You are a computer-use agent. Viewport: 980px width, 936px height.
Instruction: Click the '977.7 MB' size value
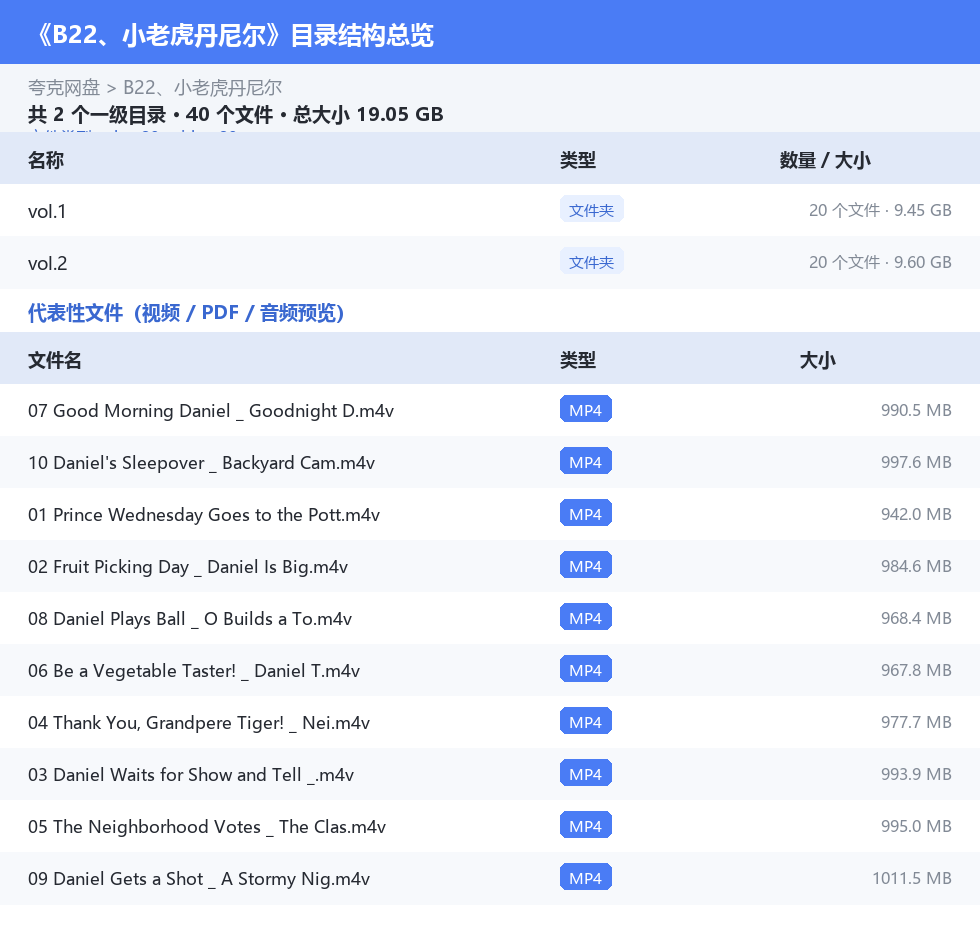click(x=916, y=722)
